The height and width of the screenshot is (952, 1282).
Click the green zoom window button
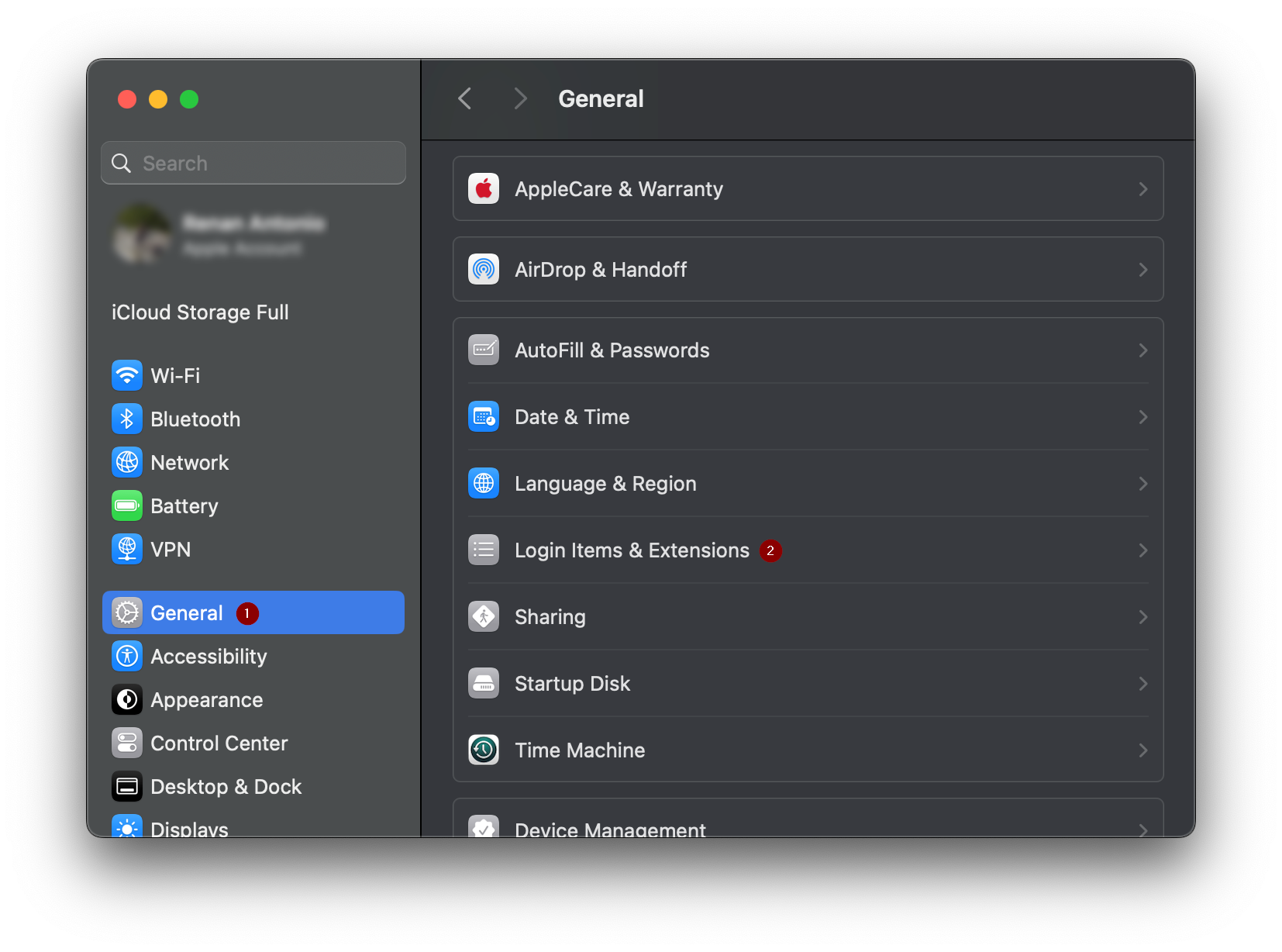click(x=189, y=99)
